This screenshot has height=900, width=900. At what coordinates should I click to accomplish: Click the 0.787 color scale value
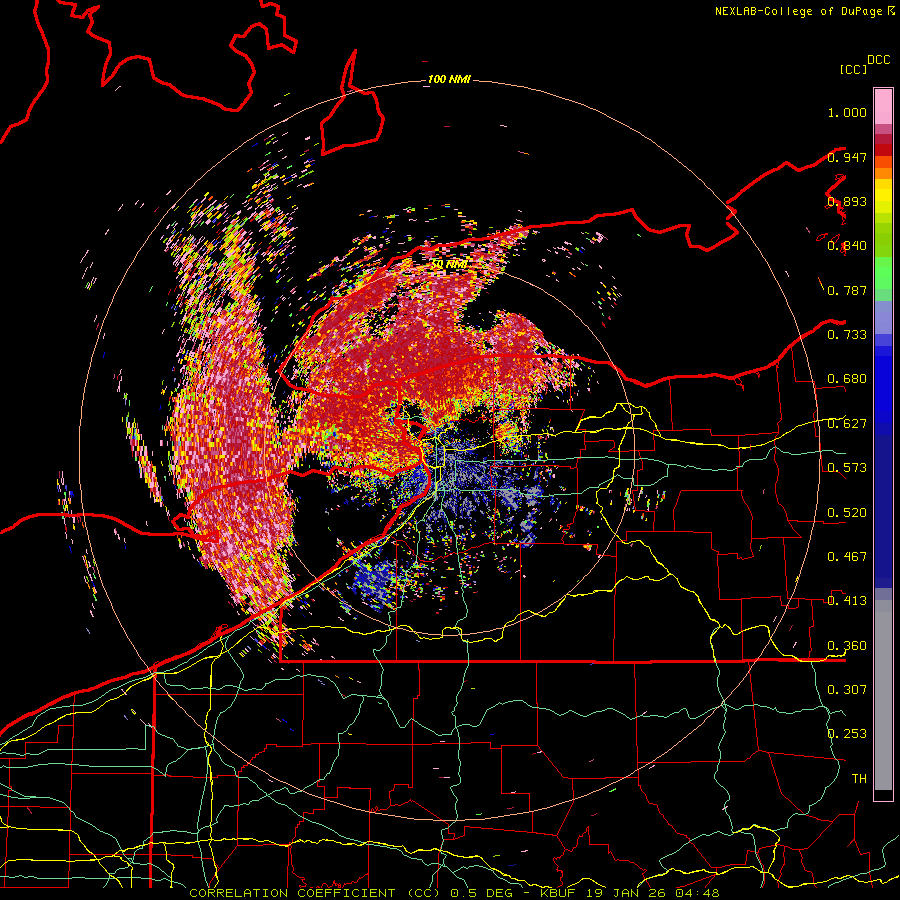(x=847, y=290)
